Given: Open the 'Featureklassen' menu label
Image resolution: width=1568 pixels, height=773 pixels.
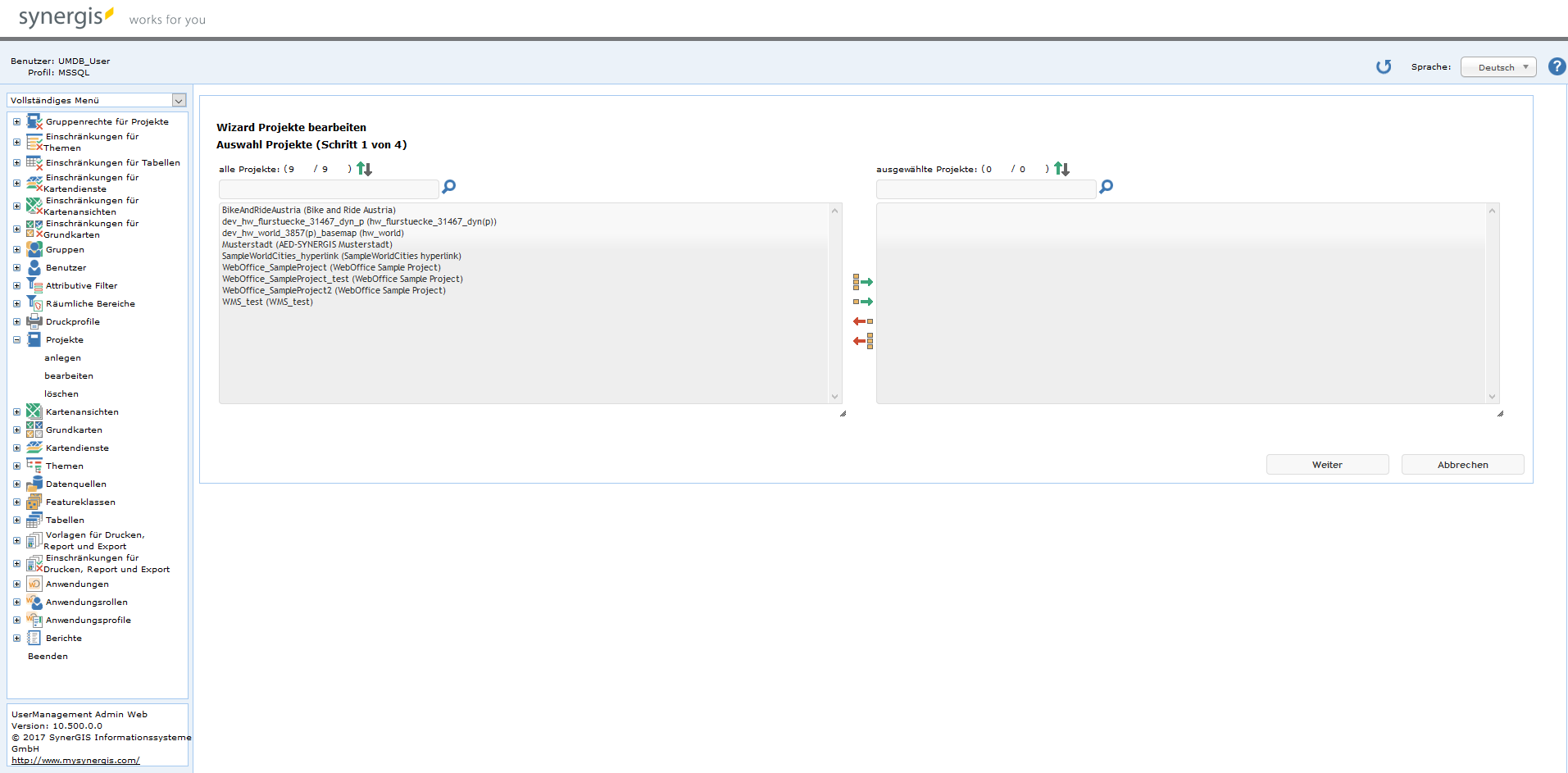Looking at the screenshot, I should [x=80, y=502].
